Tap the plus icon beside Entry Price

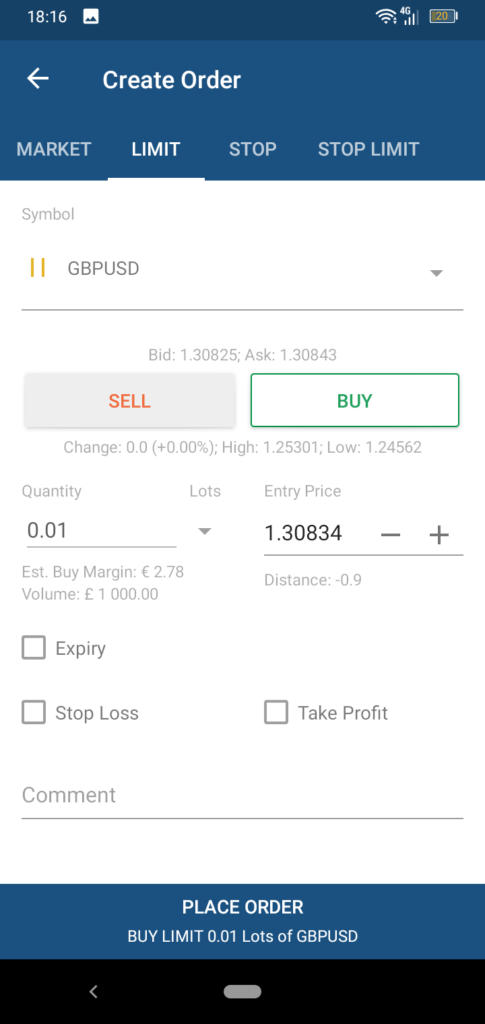(439, 535)
